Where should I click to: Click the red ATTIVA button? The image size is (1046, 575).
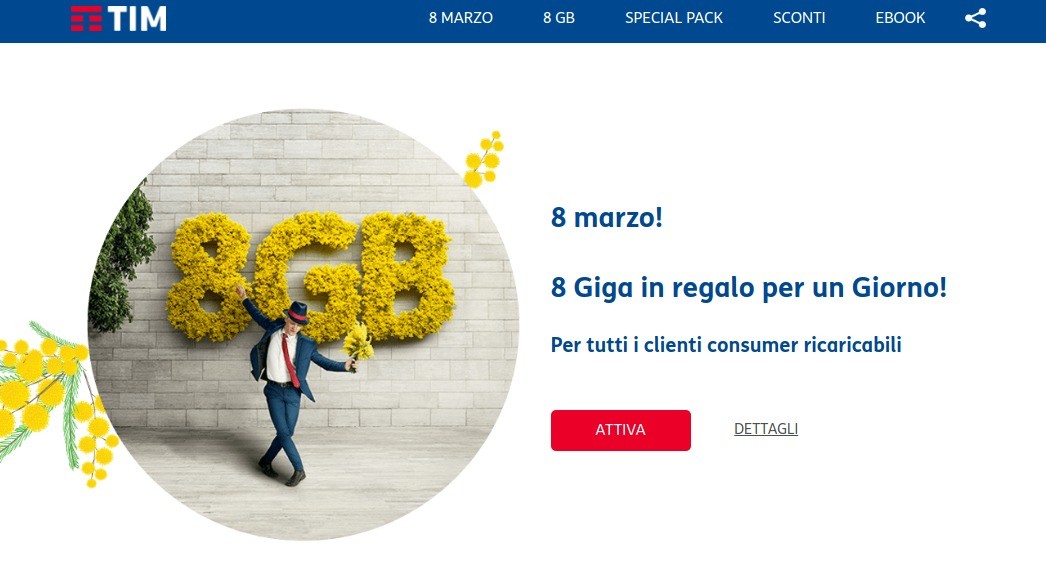click(x=620, y=430)
